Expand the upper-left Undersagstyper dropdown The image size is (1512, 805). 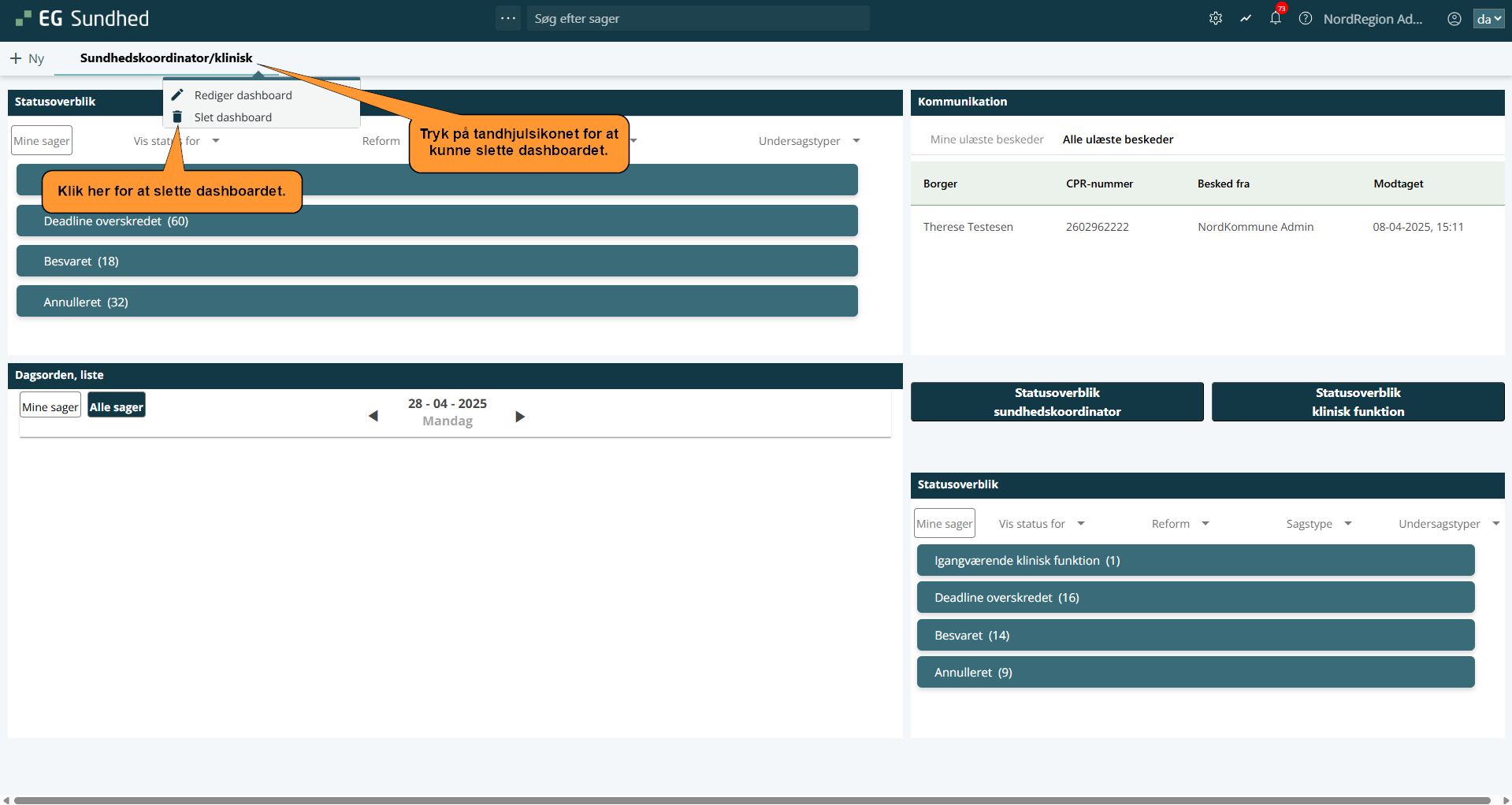point(808,141)
